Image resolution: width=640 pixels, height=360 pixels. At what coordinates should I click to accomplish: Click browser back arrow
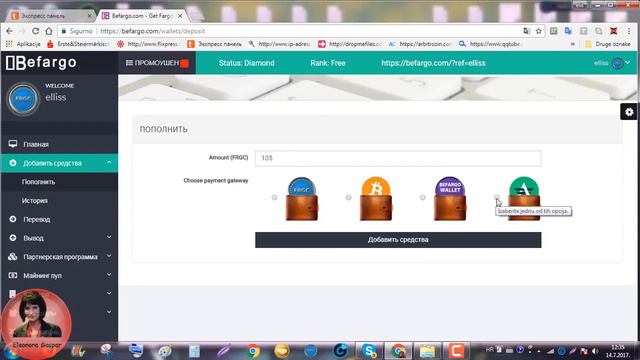[9, 31]
